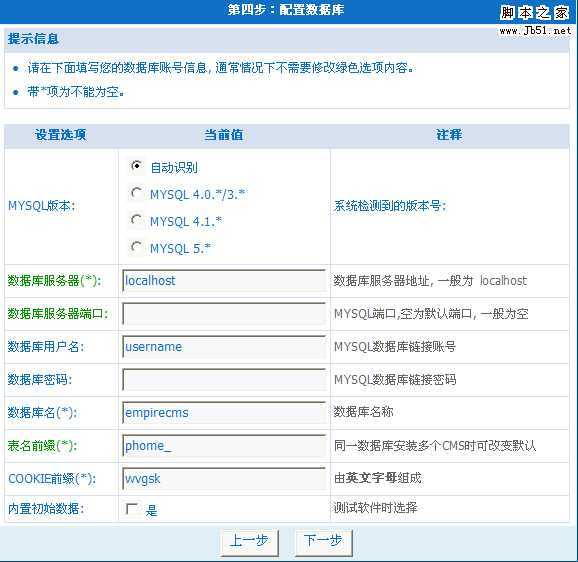Click the 测试软件时选择 note
Image resolution: width=578 pixels, height=562 pixels.
pyautogui.click(x=376, y=508)
